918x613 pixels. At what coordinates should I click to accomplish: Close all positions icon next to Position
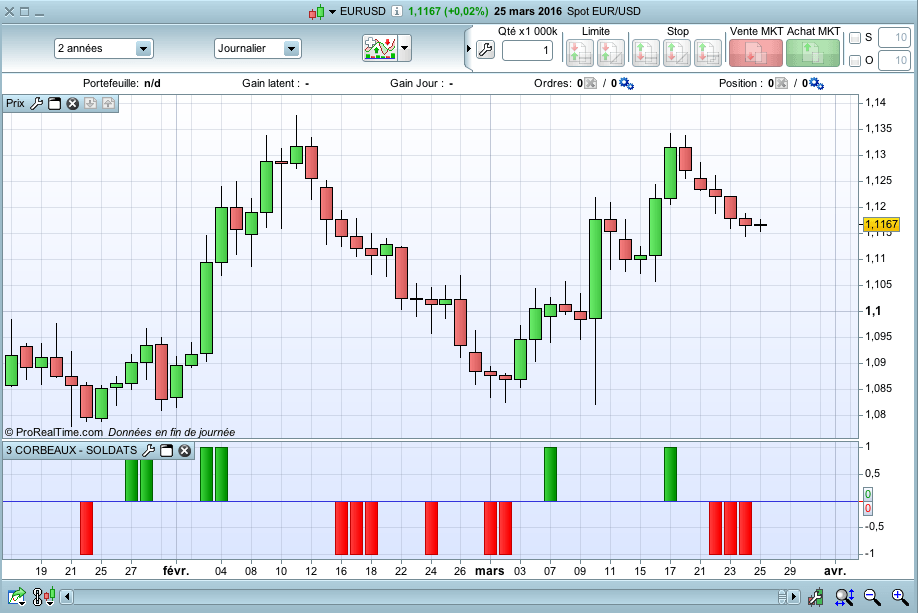click(781, 84)
